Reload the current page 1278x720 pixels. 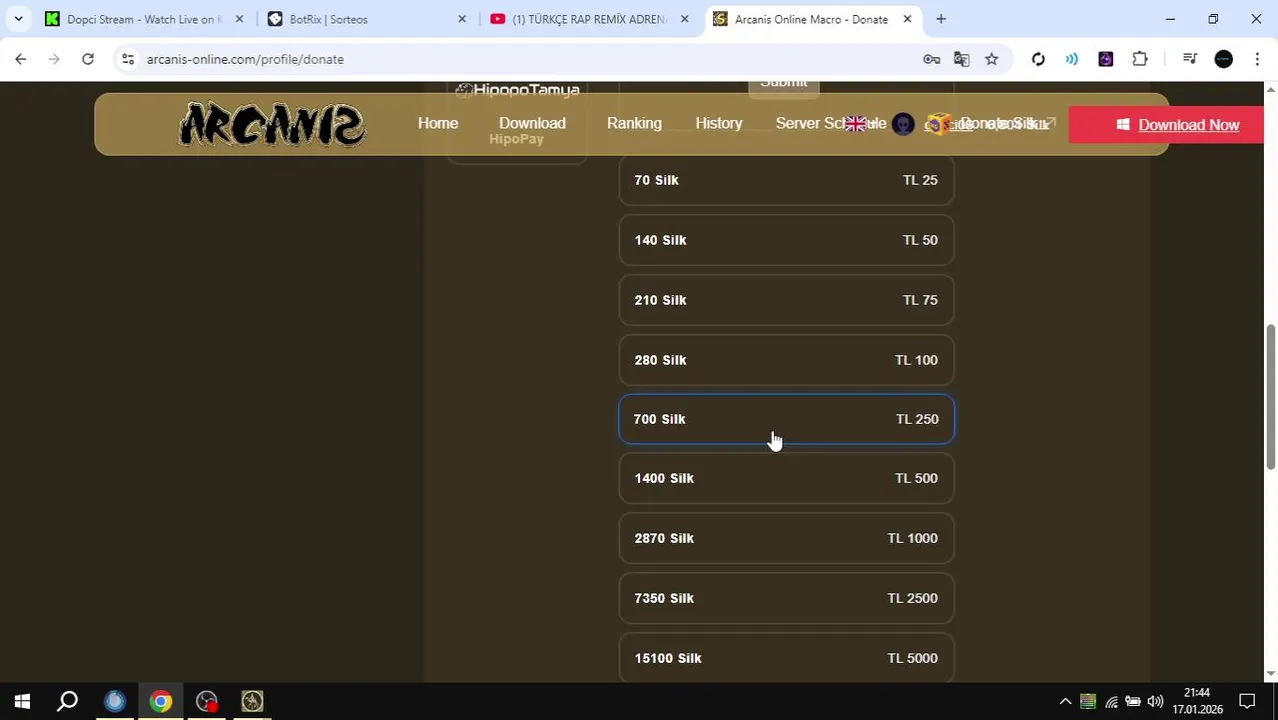88,59
